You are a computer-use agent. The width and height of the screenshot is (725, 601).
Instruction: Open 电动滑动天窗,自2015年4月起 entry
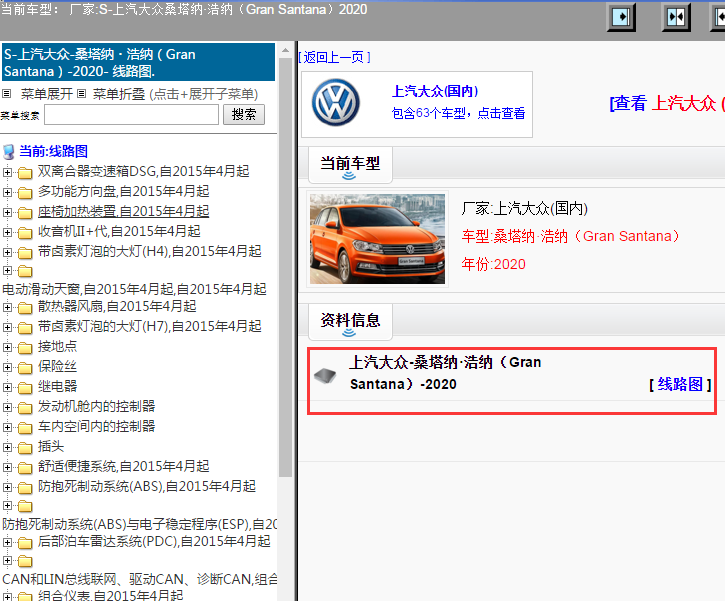[135, 289]
